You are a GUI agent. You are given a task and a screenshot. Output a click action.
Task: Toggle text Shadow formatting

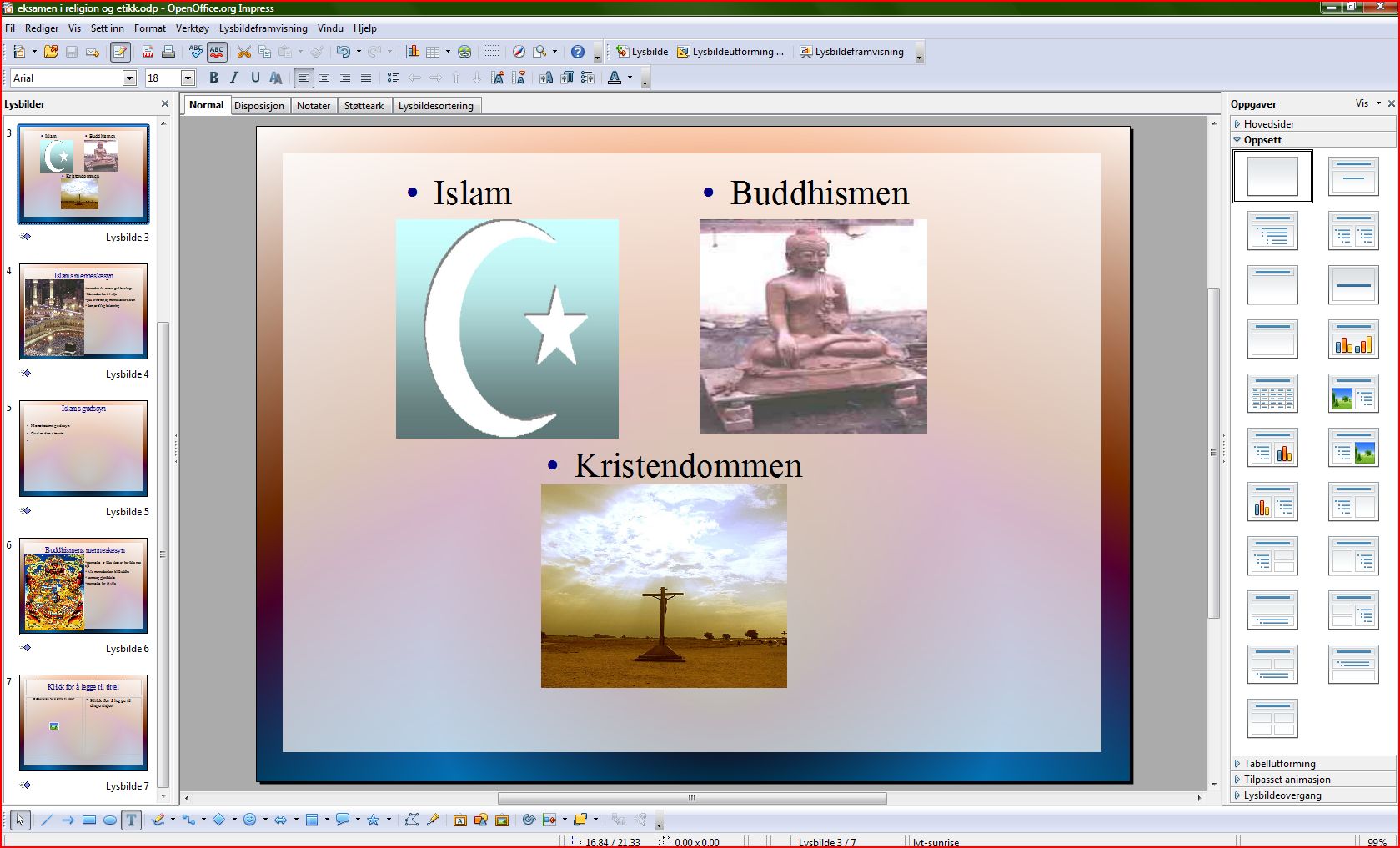click(x=275, y=78)
